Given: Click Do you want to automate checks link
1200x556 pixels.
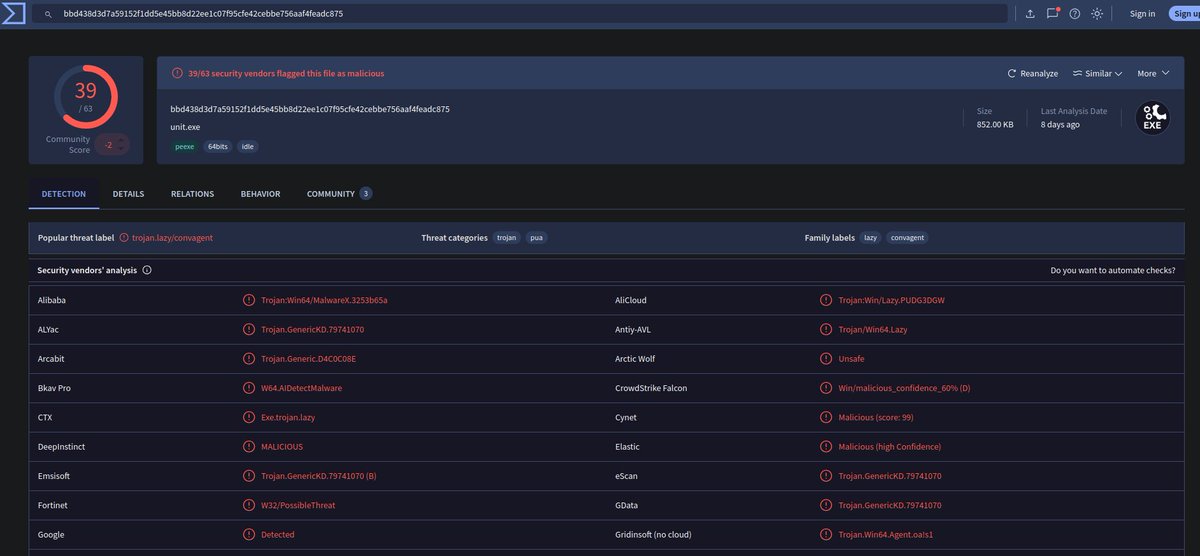Looking at the screenshot, I should coord(1113,270).
